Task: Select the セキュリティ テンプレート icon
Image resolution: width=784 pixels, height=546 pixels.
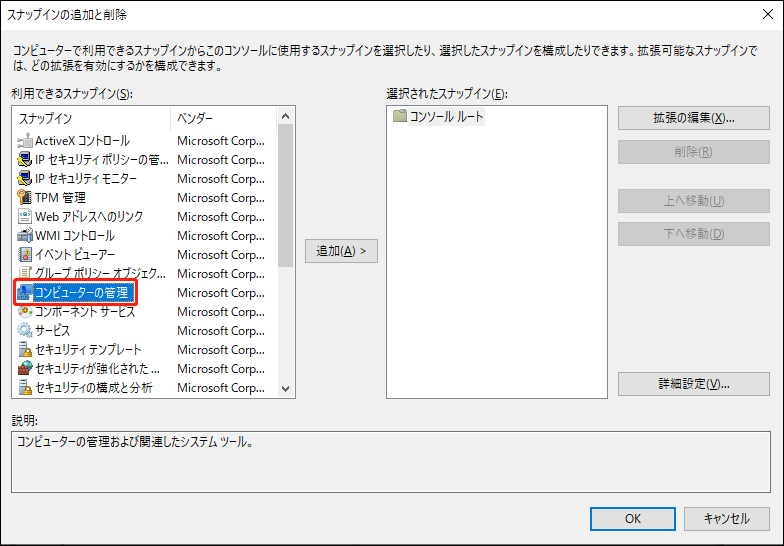Action: point(25,350)
